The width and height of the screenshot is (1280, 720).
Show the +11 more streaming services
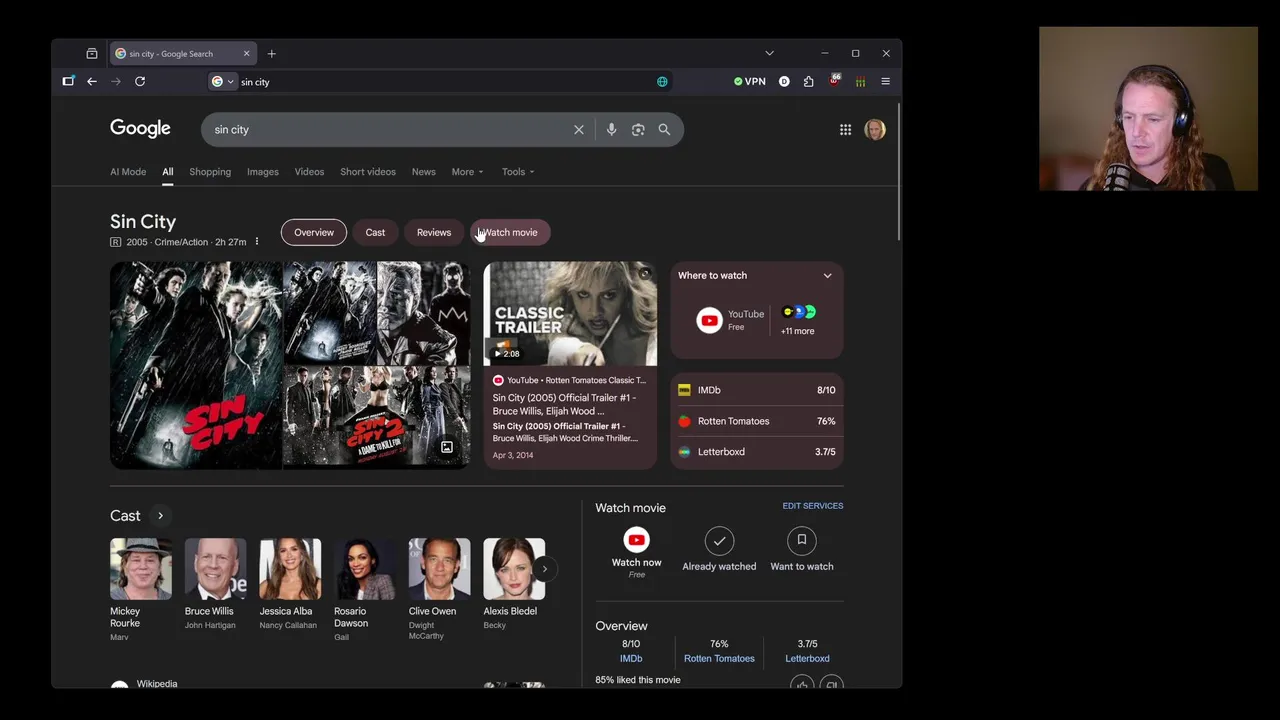pyautogui.click(x=798, y=320)
